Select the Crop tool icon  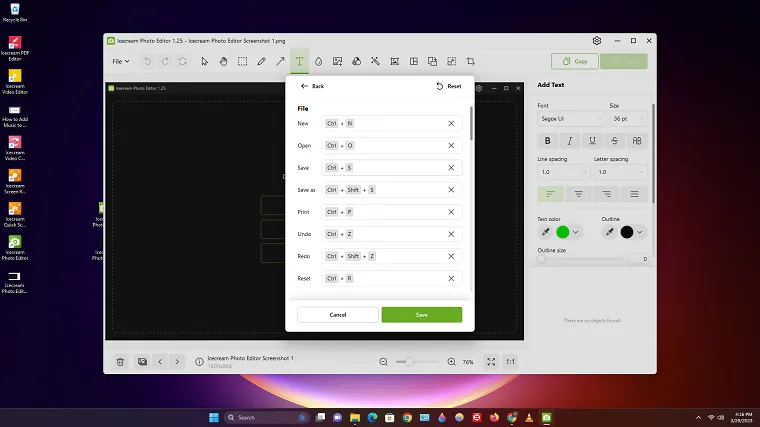(x=470, y=61)
